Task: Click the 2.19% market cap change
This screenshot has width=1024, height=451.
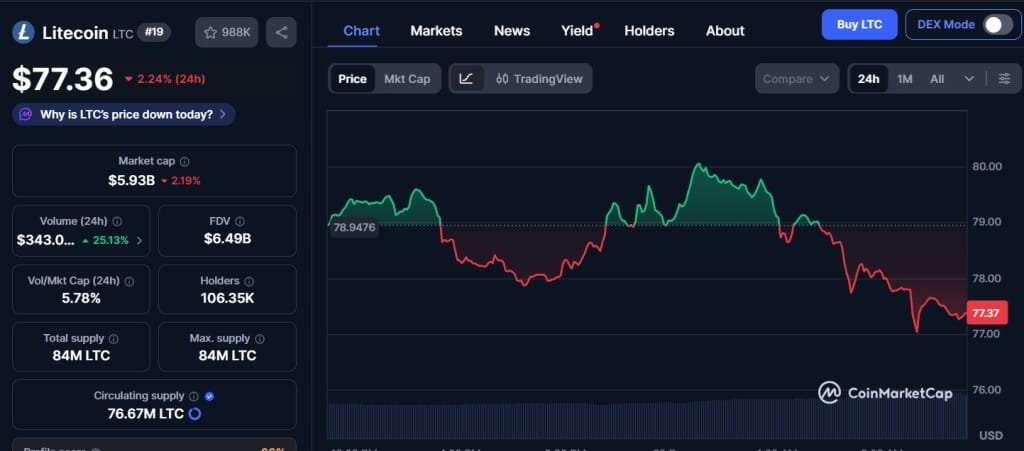Action: pos(180,181)
